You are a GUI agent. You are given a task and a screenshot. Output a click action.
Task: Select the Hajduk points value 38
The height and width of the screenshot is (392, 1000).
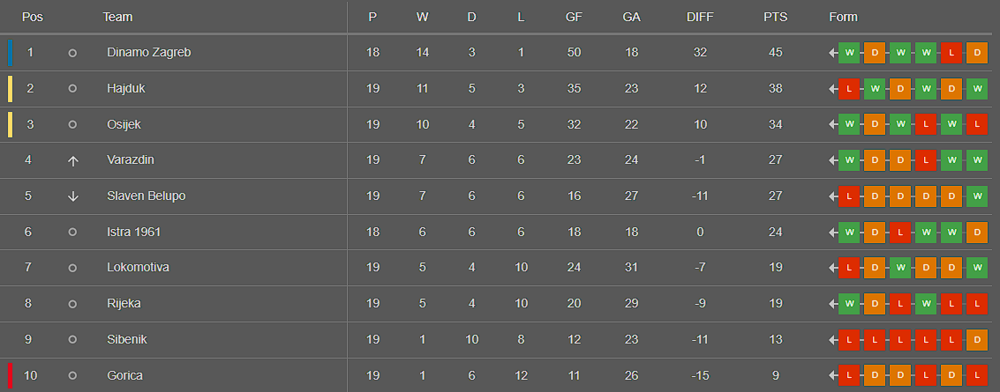[x=776, y=89]
